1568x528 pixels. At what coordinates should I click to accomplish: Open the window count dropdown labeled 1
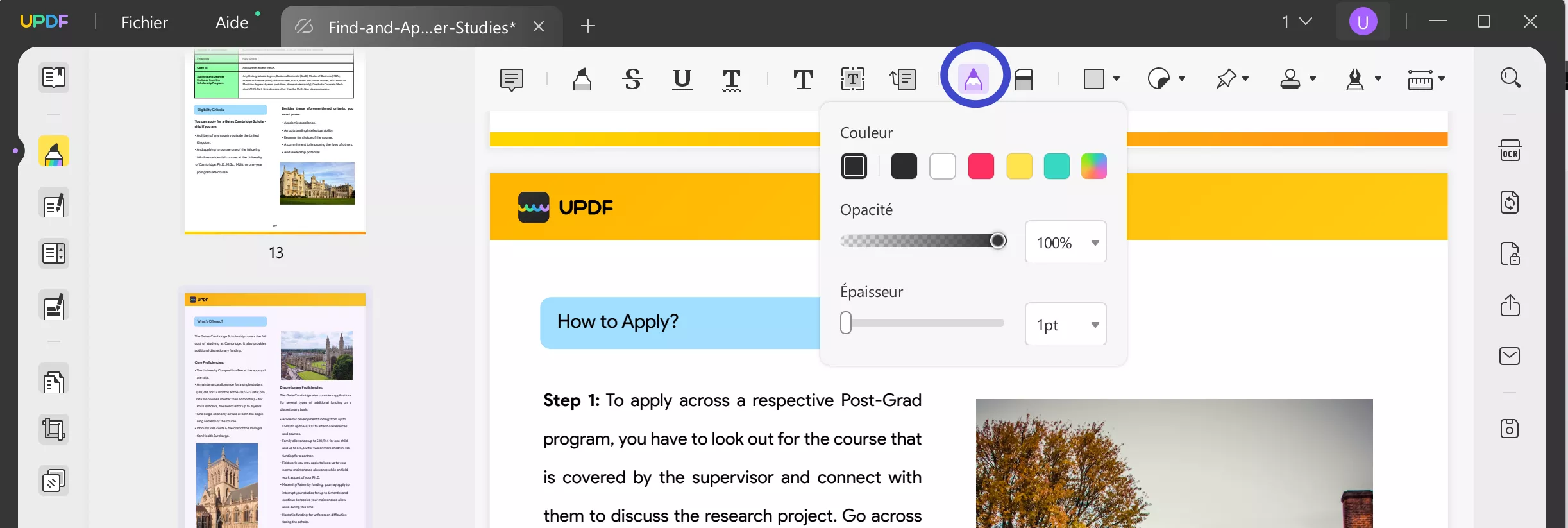click(x=1297, y=22)
